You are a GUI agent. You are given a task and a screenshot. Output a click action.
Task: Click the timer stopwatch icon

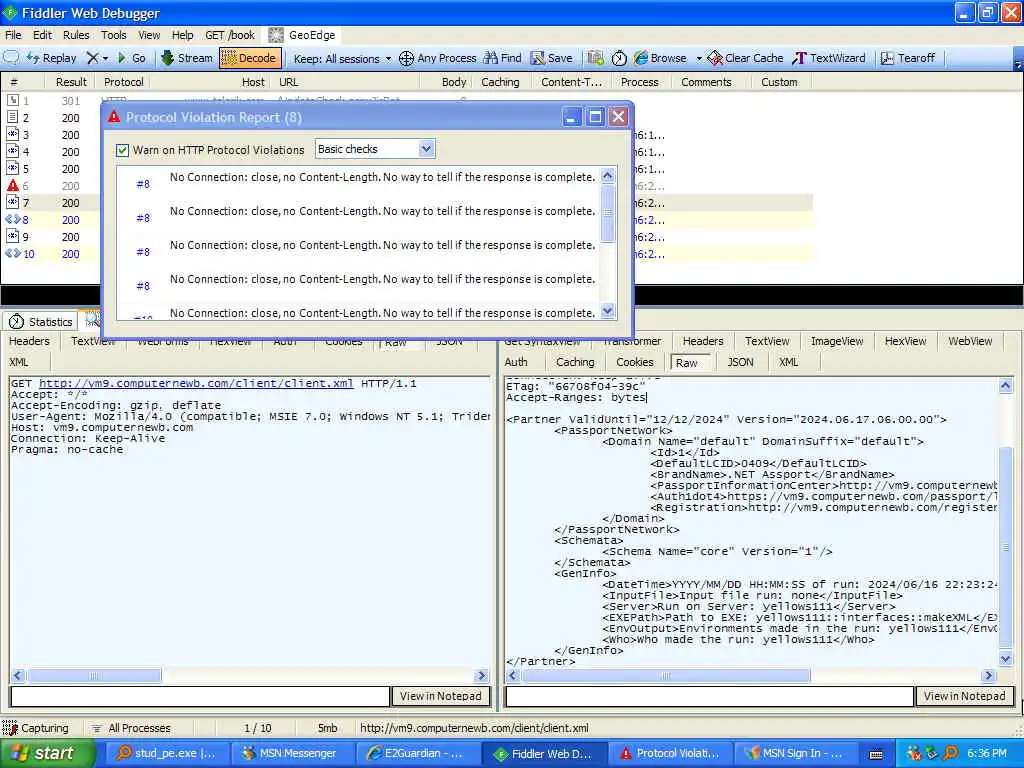[x=619, y=58]
